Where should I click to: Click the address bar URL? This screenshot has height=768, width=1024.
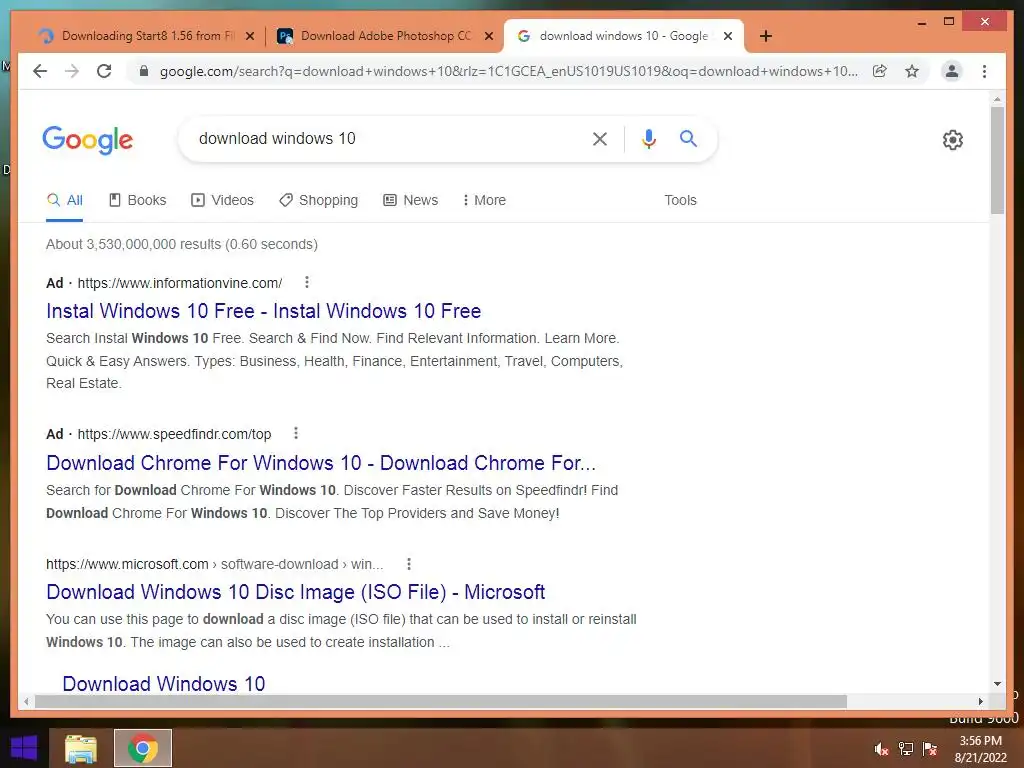click(509, 71)
